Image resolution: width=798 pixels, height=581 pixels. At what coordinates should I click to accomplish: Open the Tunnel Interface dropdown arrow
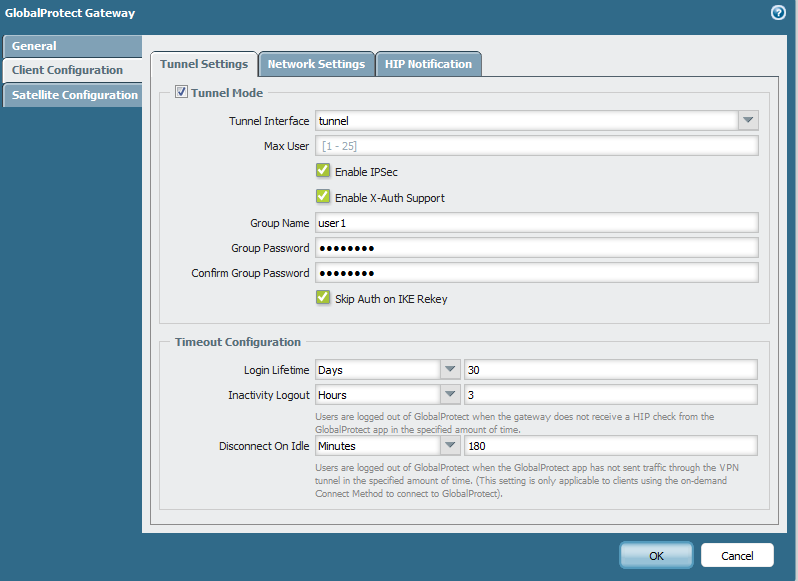click(748, 121)
